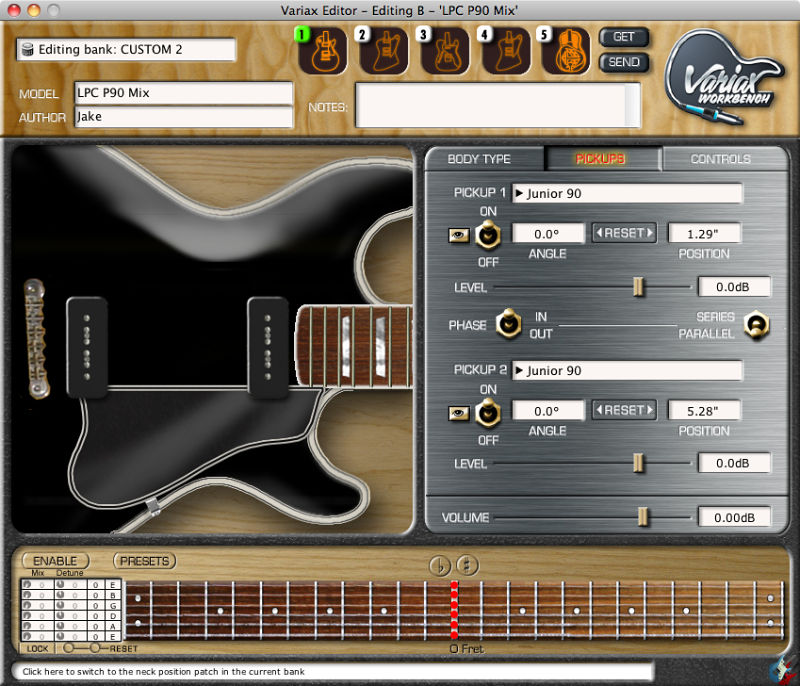Open the Pickup 1 model dropdown
The image size is (800, 686).
627,193
